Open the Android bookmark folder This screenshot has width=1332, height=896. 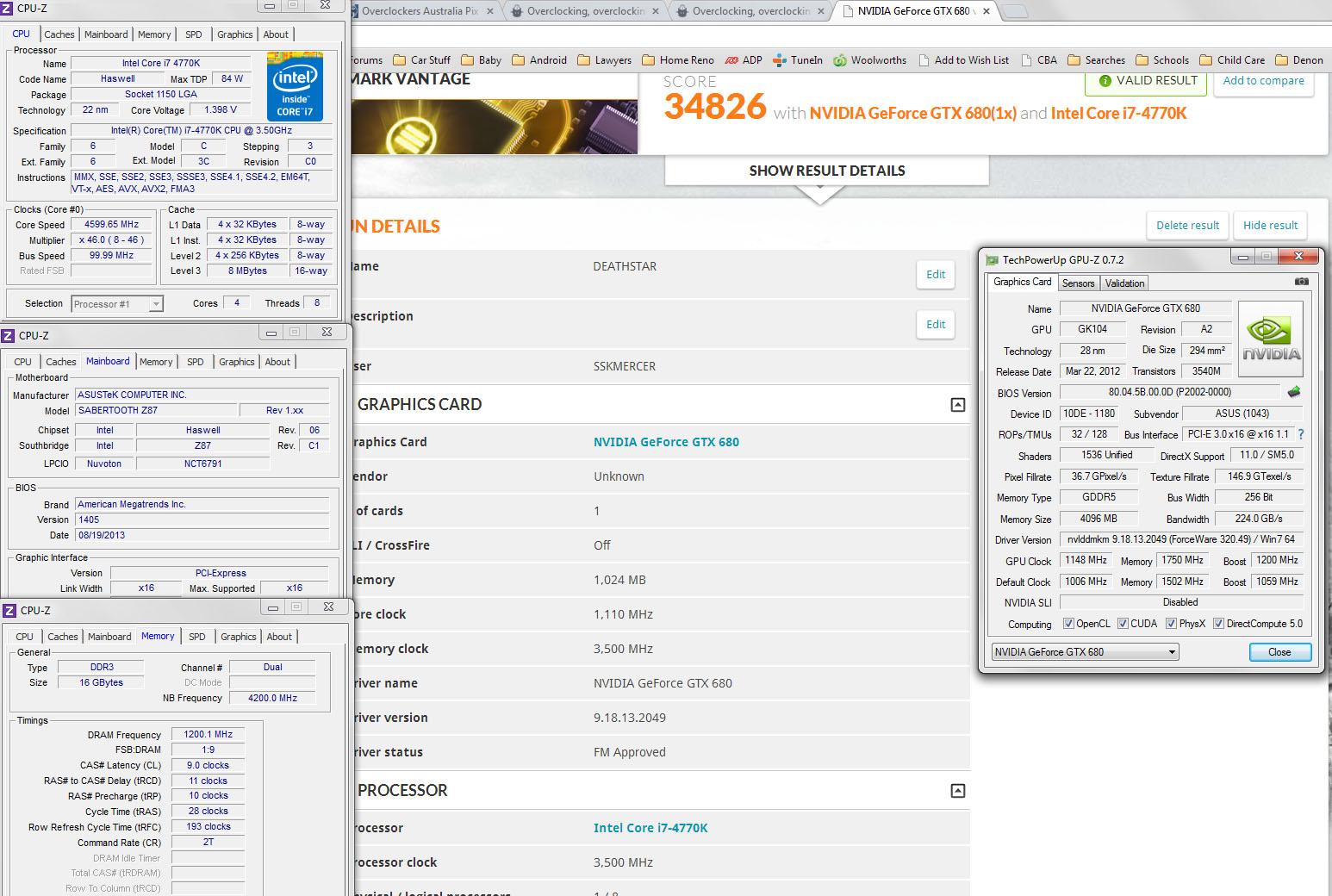click(x=539, y=60)
